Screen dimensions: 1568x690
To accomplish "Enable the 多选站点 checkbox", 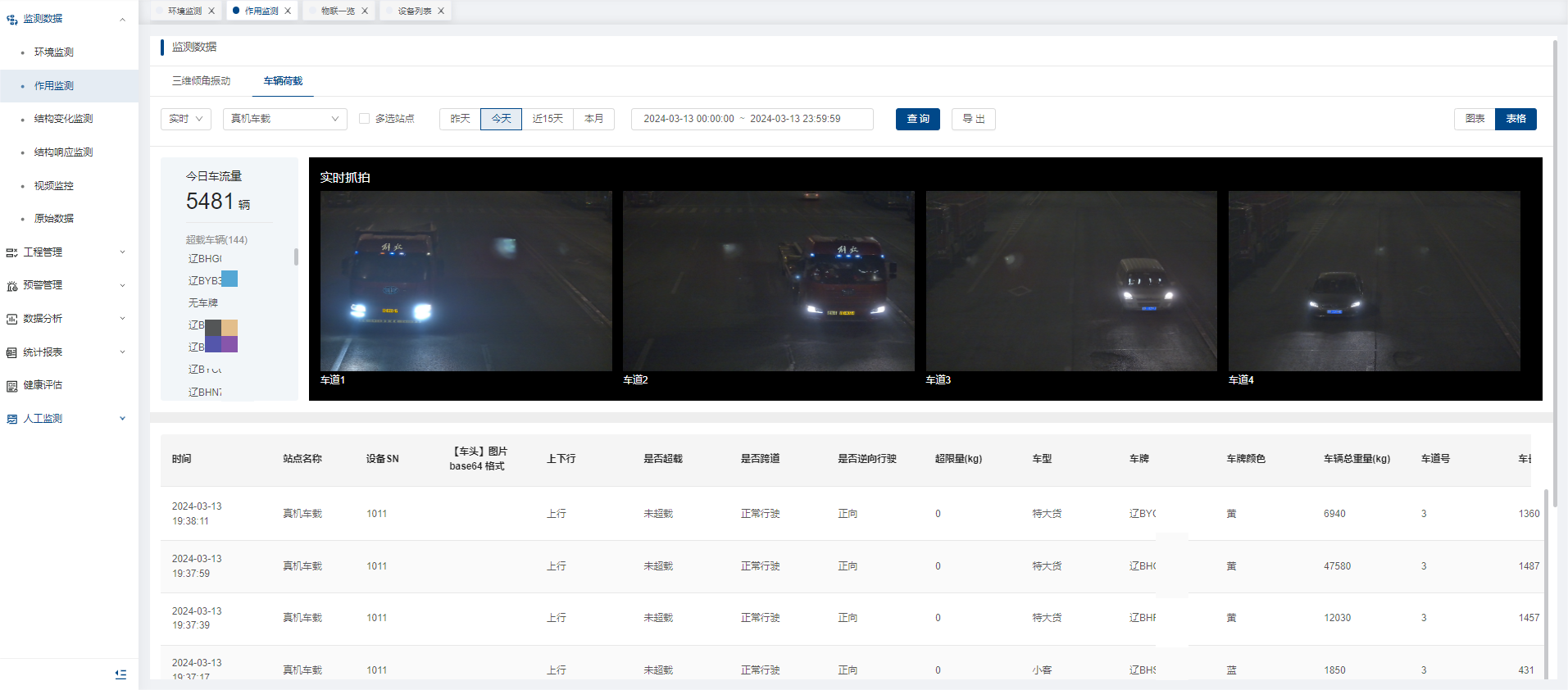I will (x=365, y=119).
